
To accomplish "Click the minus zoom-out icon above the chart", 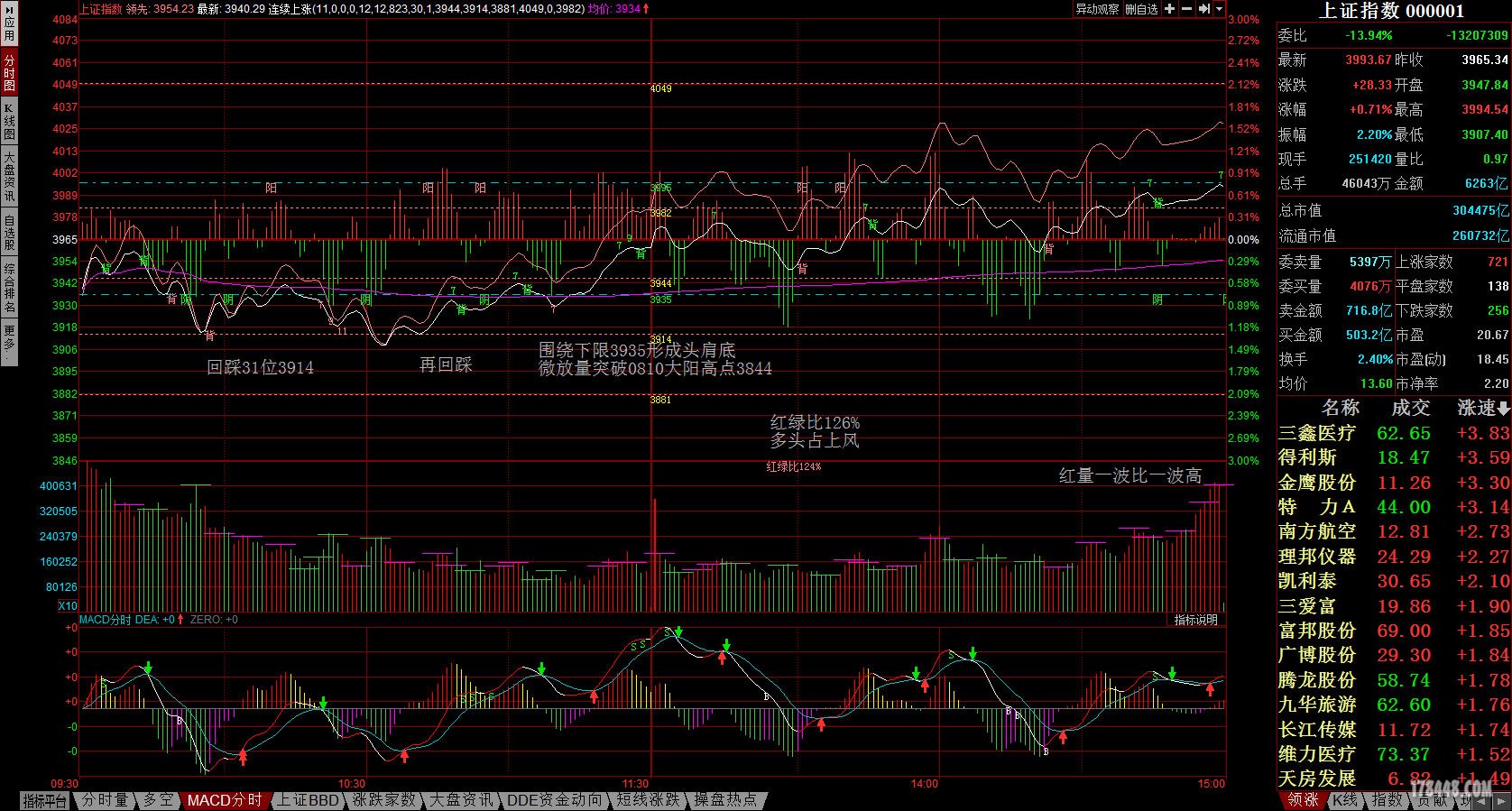I will (x=1186, y=9).
